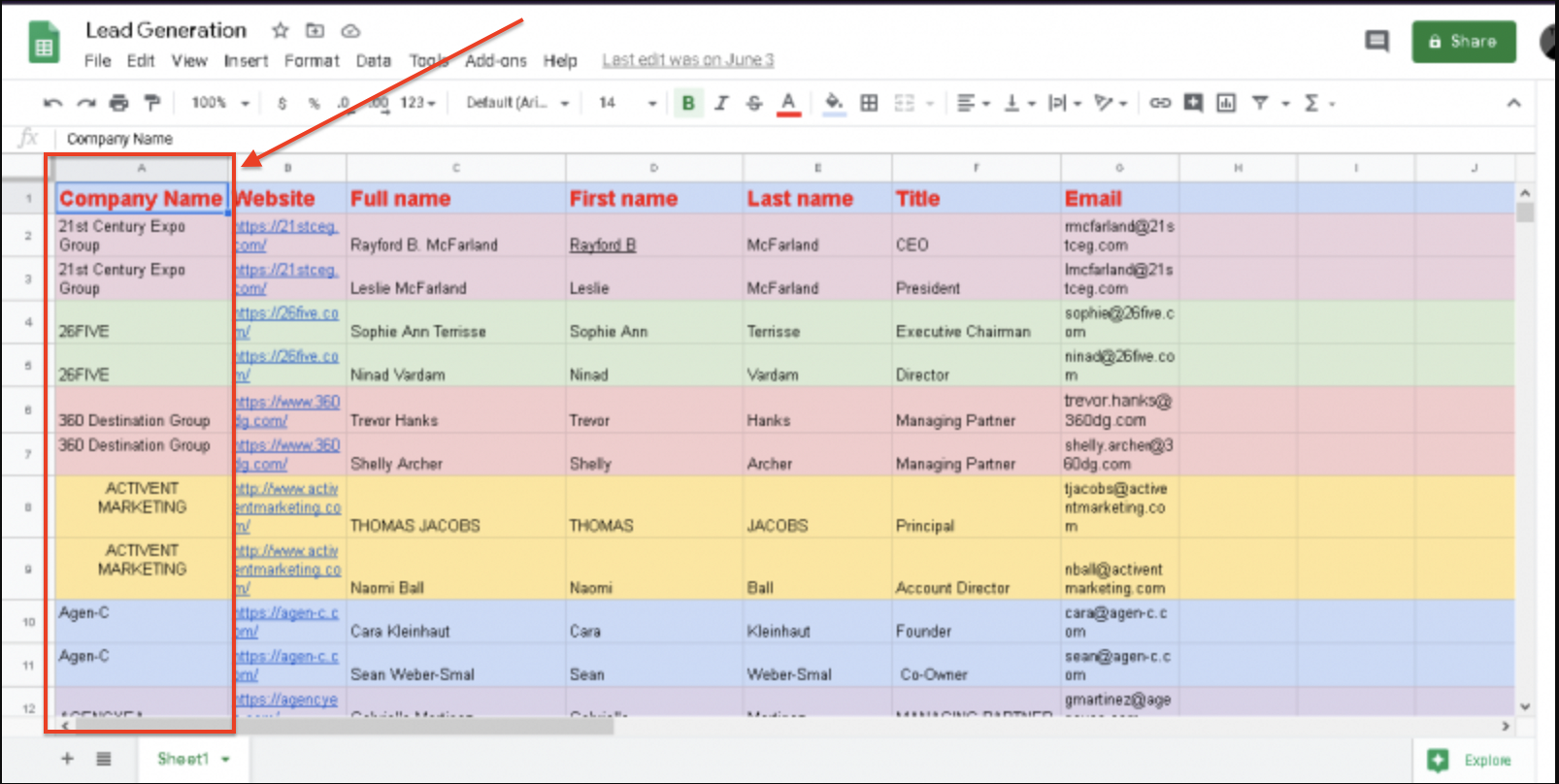Open the File menu
The height and width of the screenshot is (784, 1559).
97,60
